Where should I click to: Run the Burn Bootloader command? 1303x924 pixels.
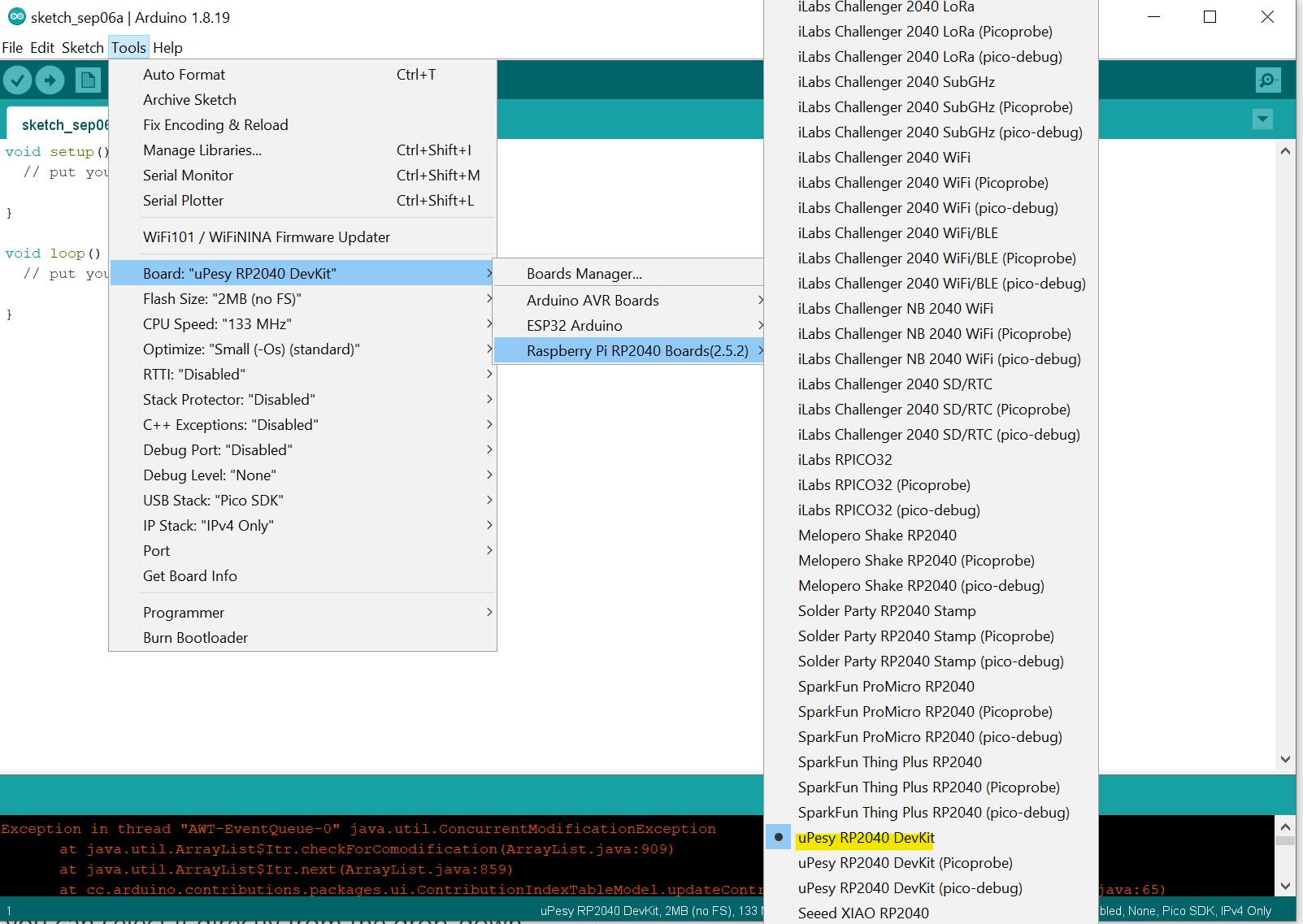195,637
